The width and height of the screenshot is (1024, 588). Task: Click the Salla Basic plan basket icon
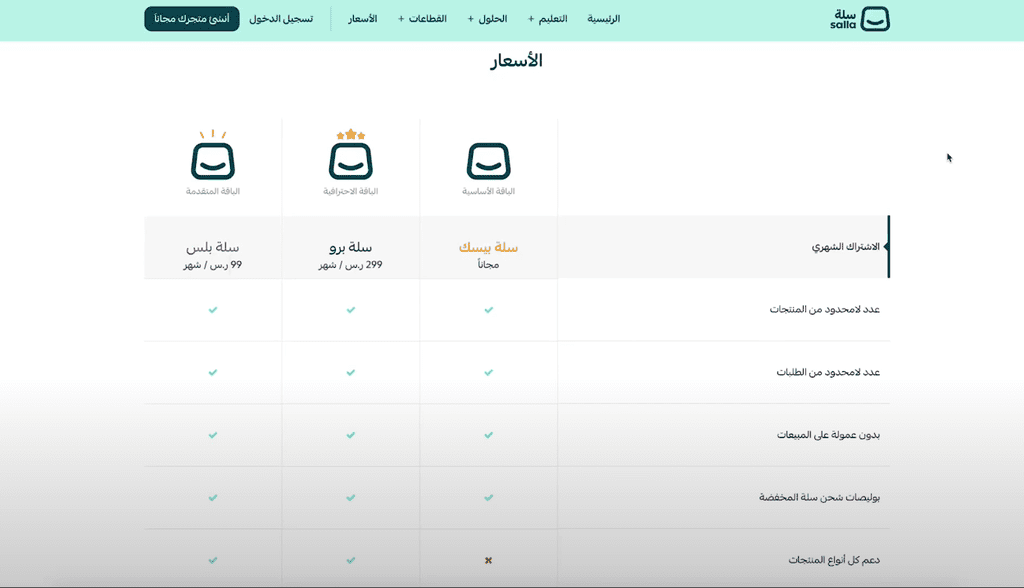coord(488,161)
